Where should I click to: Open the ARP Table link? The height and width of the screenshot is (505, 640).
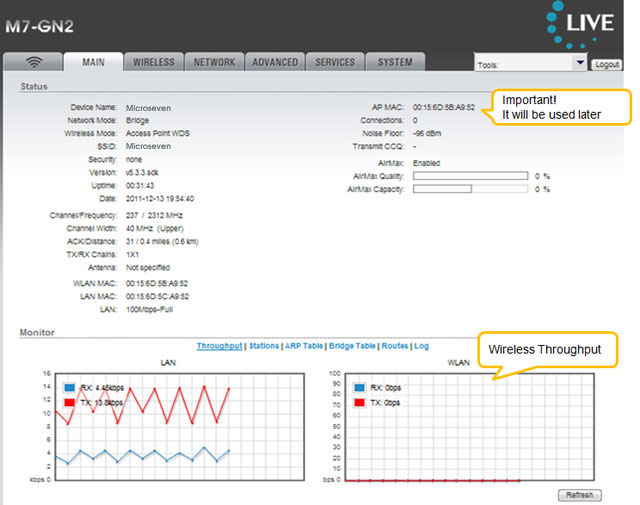coord(304,346)
